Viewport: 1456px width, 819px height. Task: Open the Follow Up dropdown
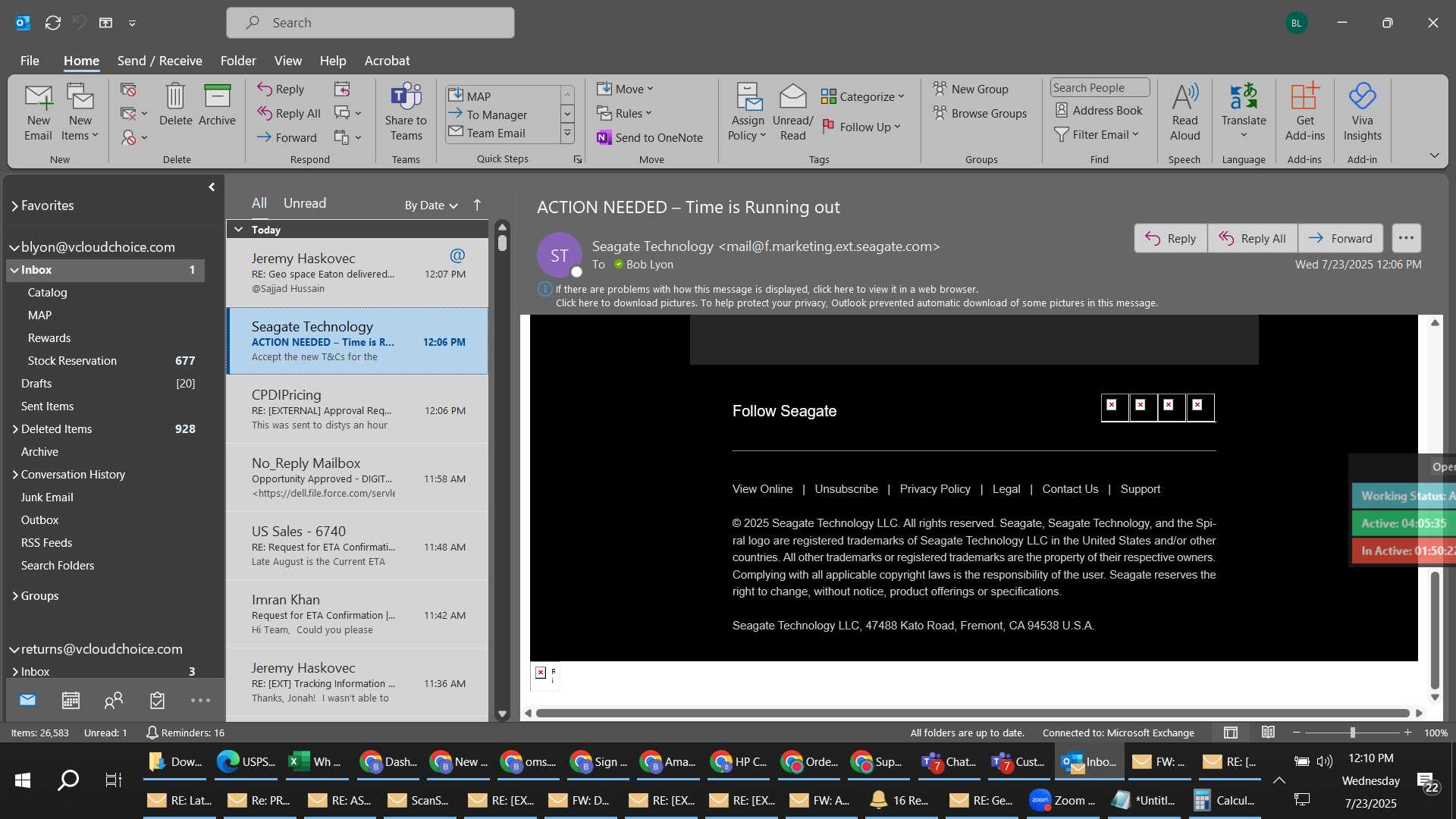(861, 127)
